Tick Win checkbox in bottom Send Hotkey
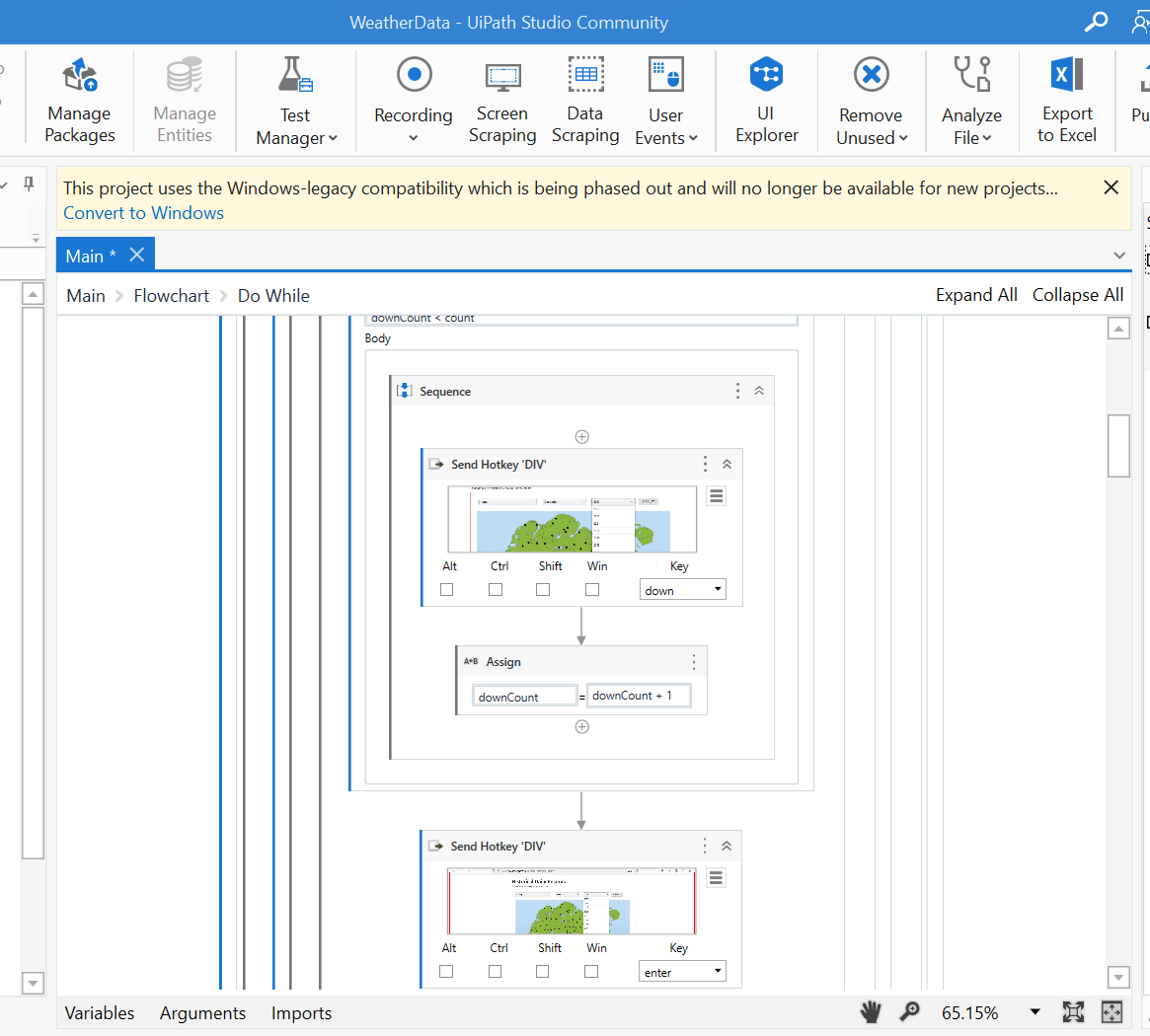This screenshot has height=1036, width=1150. (x=591, y=972)
